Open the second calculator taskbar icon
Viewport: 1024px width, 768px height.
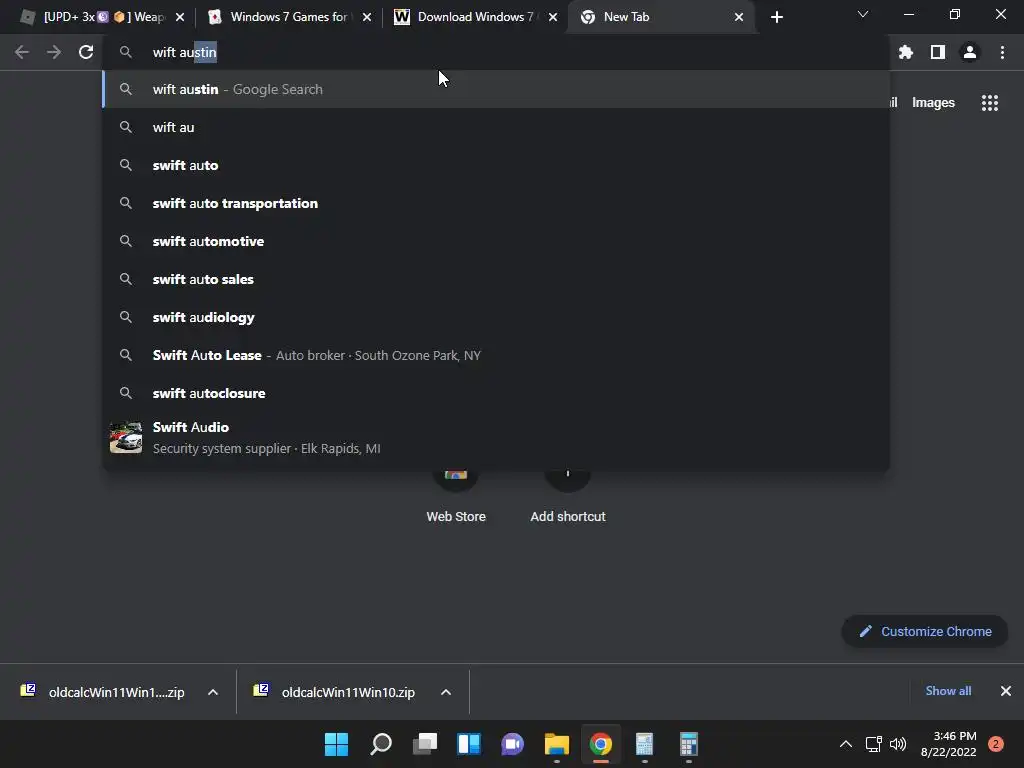(689, 744)
